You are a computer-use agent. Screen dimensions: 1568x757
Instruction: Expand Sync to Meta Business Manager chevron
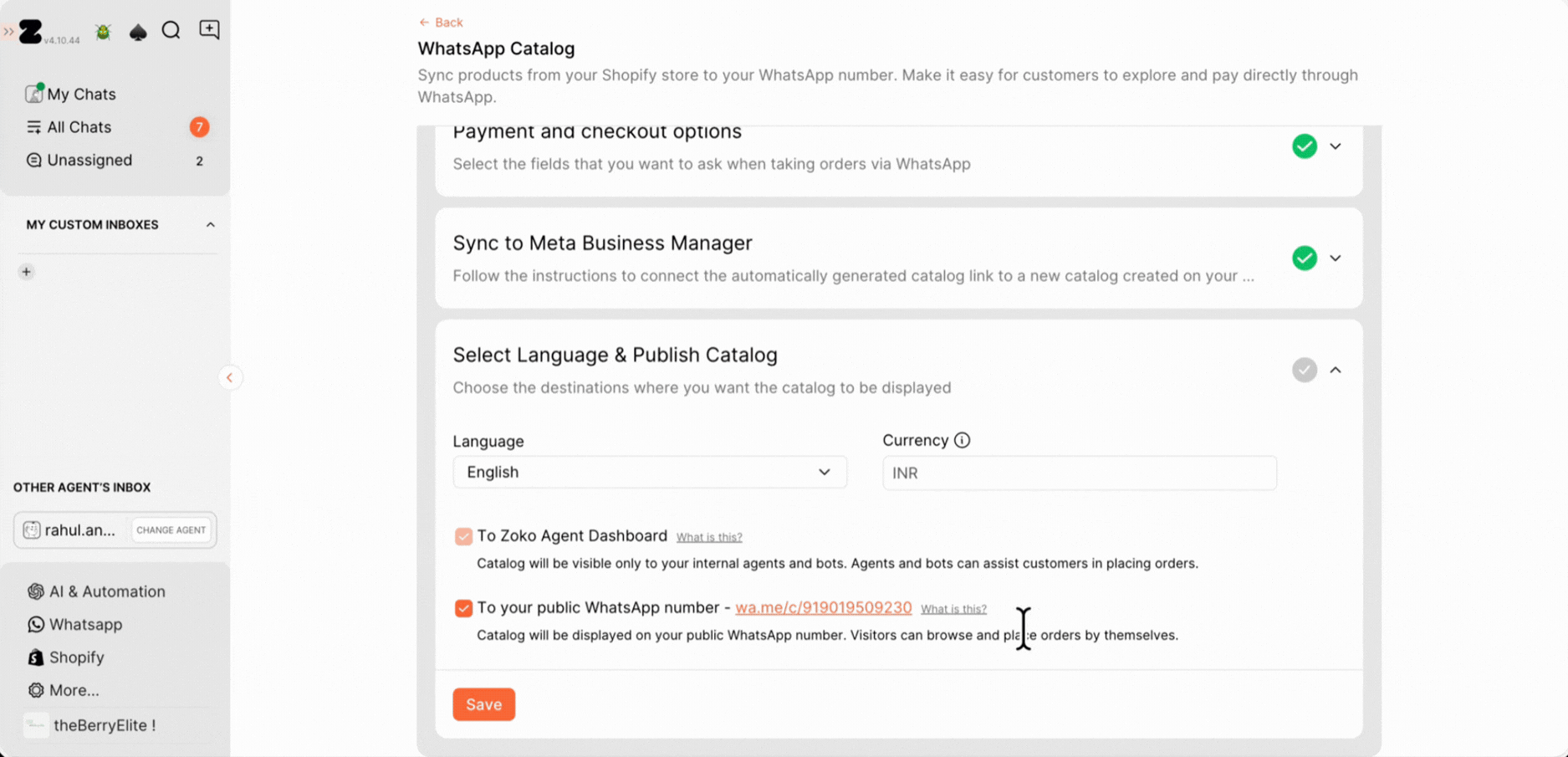point(1336,258)
